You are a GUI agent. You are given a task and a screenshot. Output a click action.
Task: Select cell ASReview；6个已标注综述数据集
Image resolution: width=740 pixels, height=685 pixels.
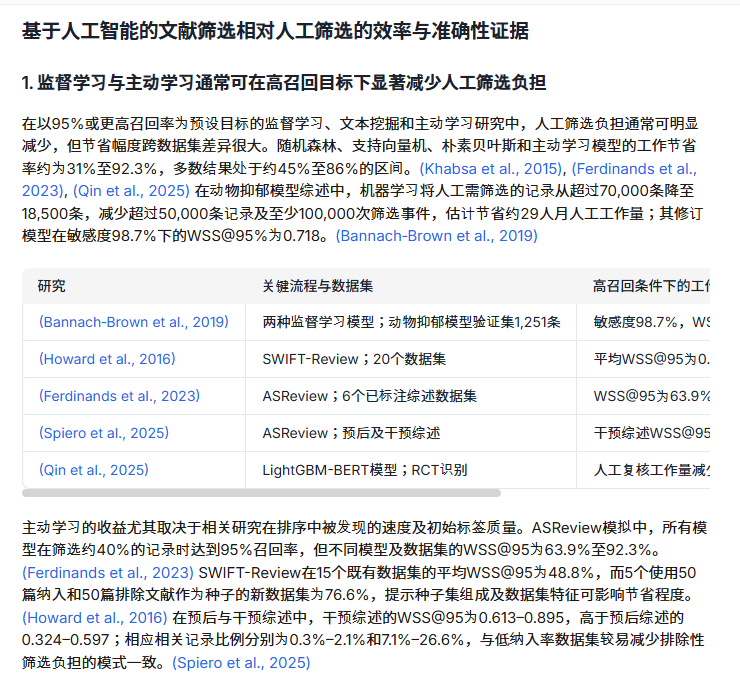(x=411, y=396)
